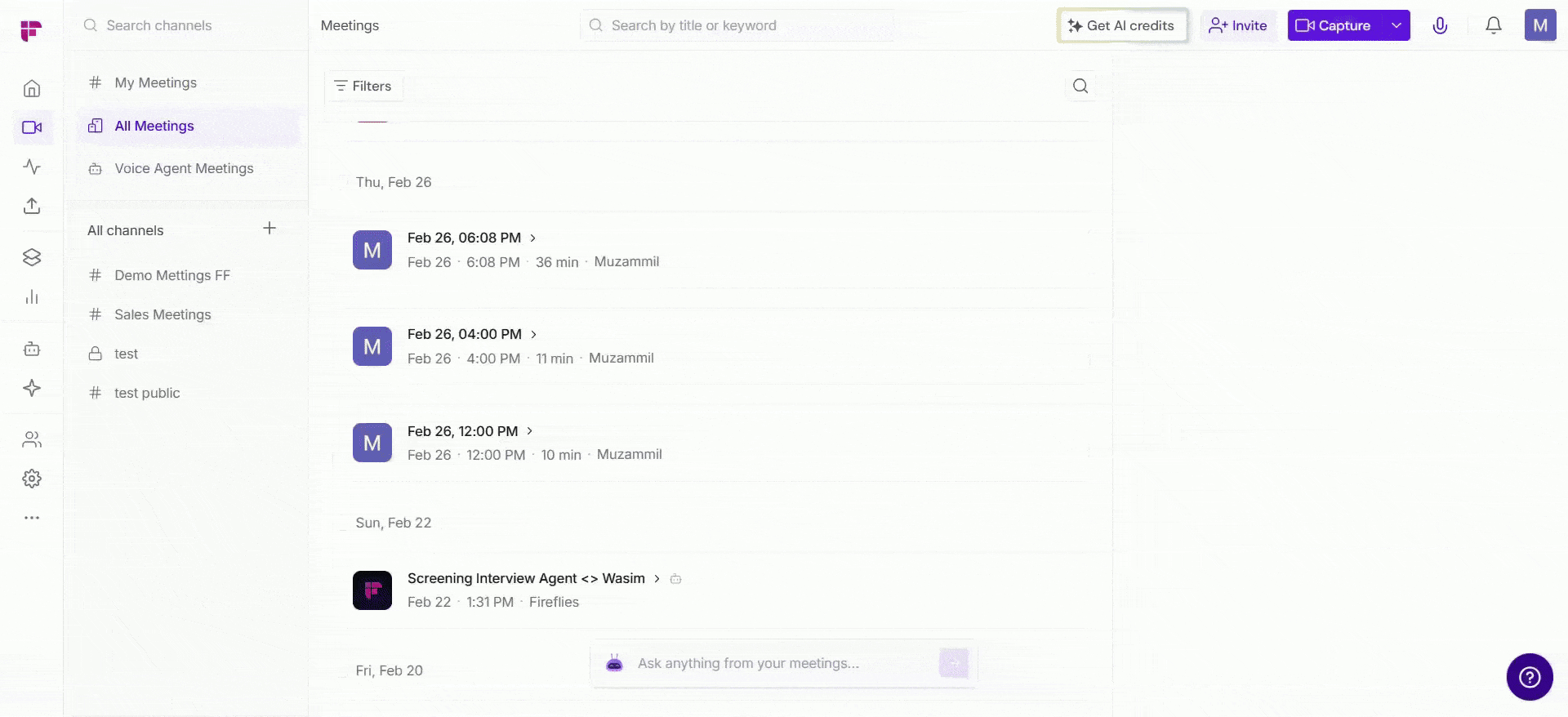Open Screening Interview Agent <> Wasim meeting
The image size is (1568, 717).
(x=526, y=578)
